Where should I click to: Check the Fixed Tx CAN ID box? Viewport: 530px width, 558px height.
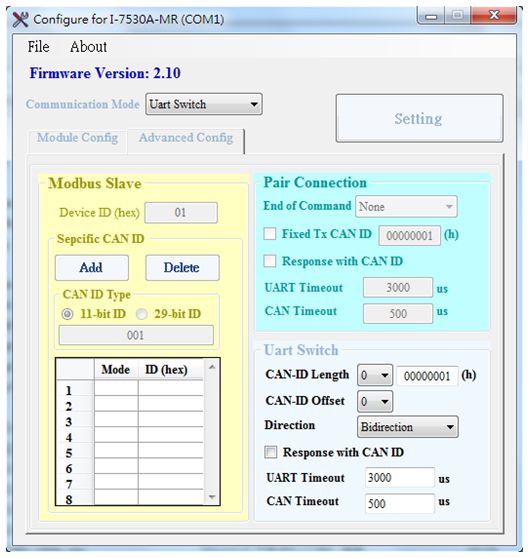point(270,234)
